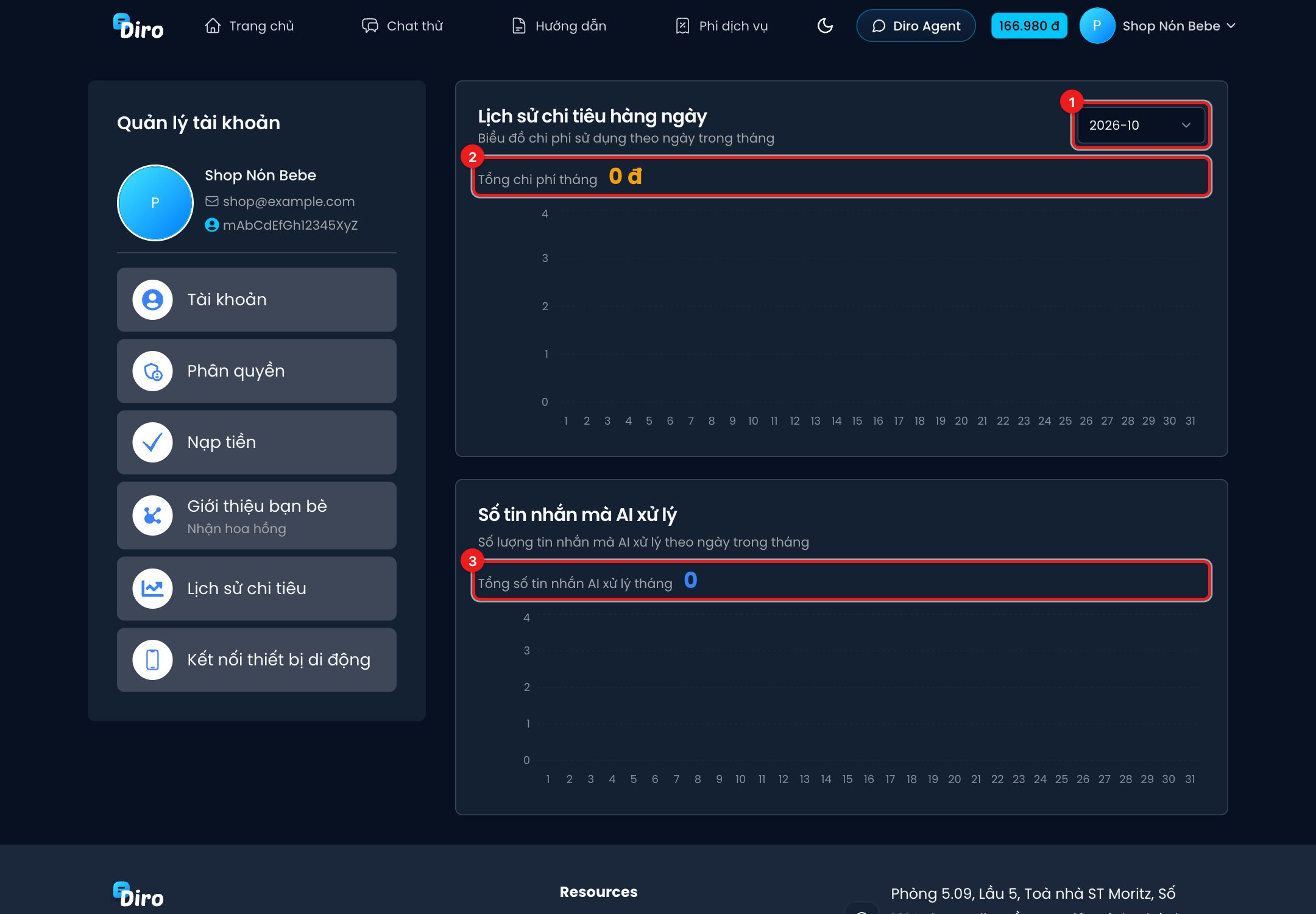Click the Lịch sử chi tiêu chart icon

click(152, 589)
